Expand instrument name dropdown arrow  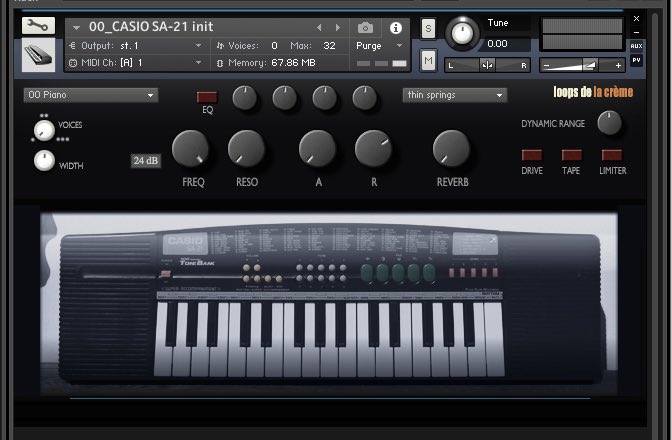[76, 28]
